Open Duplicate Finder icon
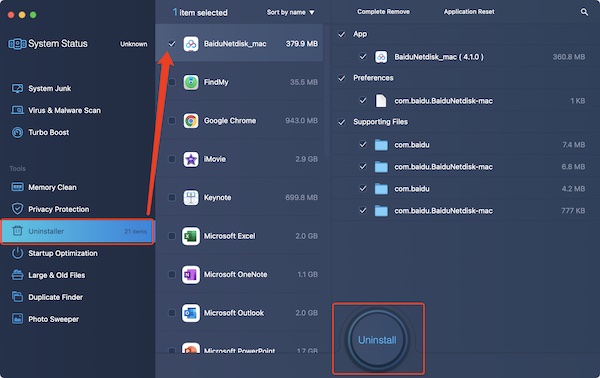Viewport: 600px width, 378px height. (17, 297)
